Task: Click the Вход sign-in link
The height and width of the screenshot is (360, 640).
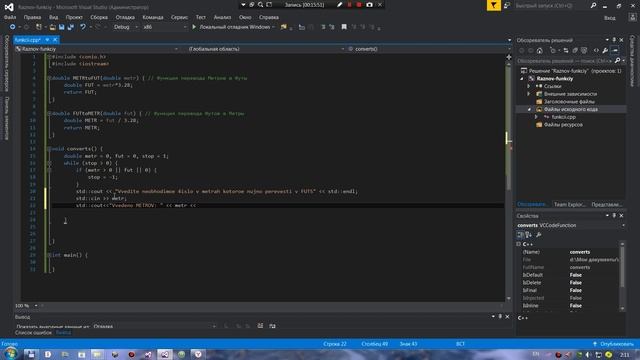Action: 609,18
